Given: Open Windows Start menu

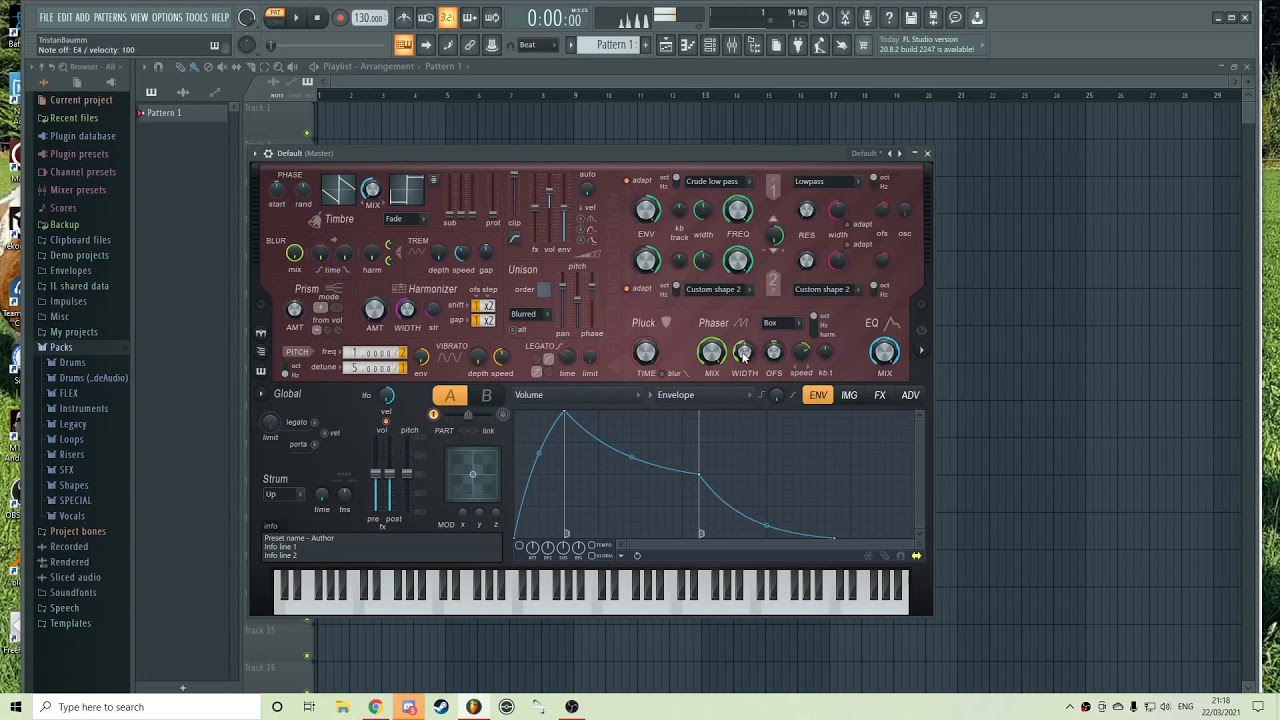Looking at the screenshot, I should coord(16,707).
